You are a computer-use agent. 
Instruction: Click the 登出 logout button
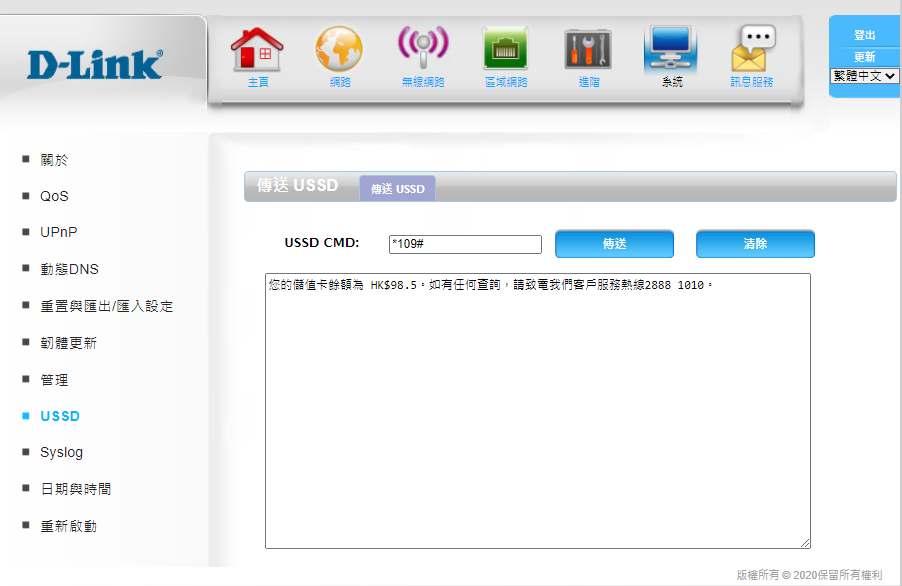(865, 35)
